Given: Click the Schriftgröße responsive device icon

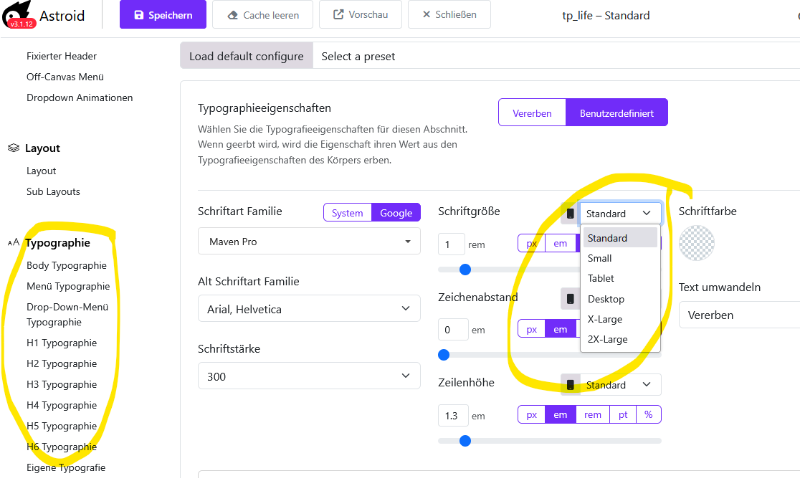Looking at the screenshot, I should tap(570, 213).
